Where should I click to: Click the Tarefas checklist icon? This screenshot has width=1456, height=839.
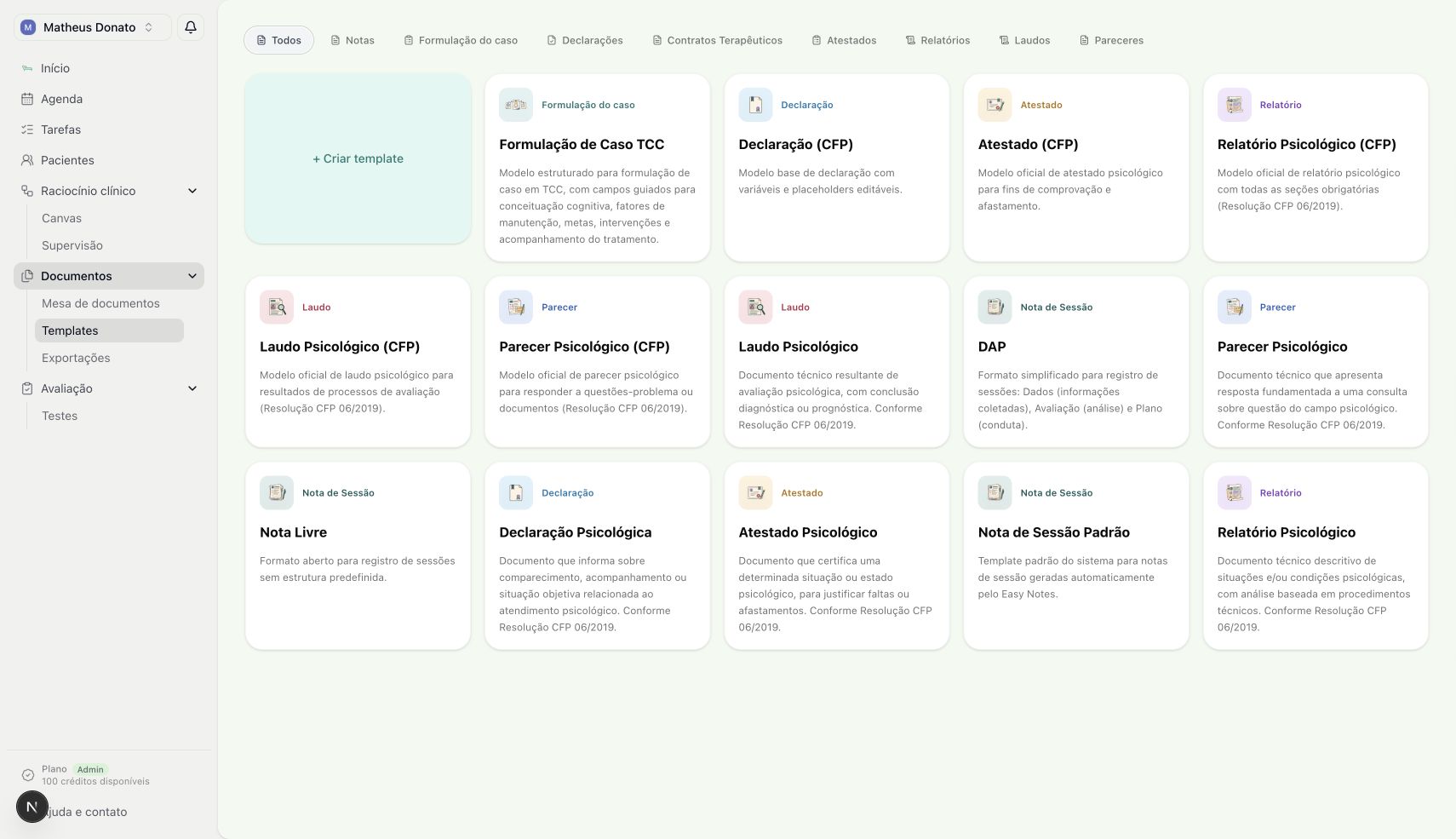click(x=27, y=129)
